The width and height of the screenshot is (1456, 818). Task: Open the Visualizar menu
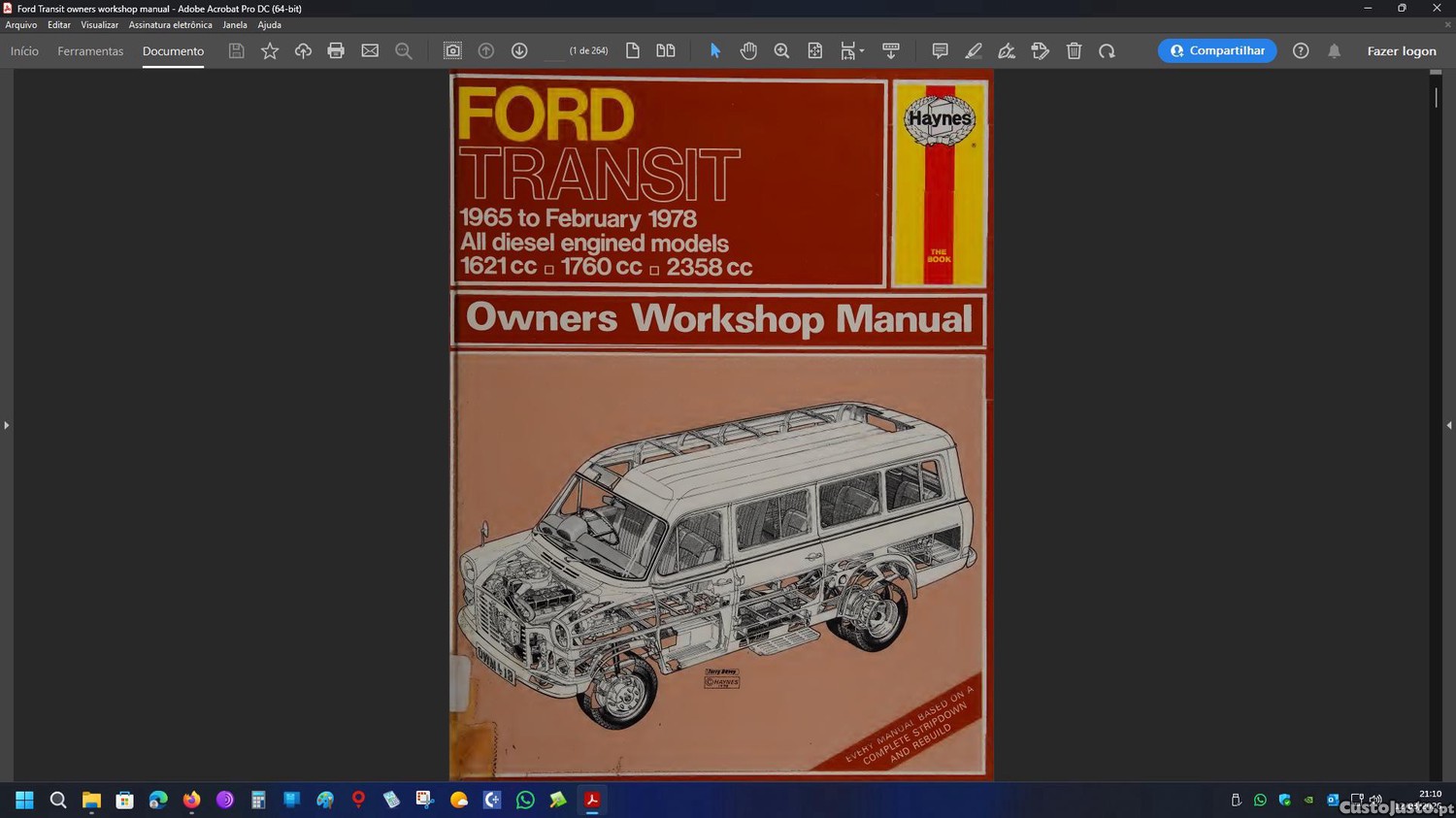pos(99,25)
